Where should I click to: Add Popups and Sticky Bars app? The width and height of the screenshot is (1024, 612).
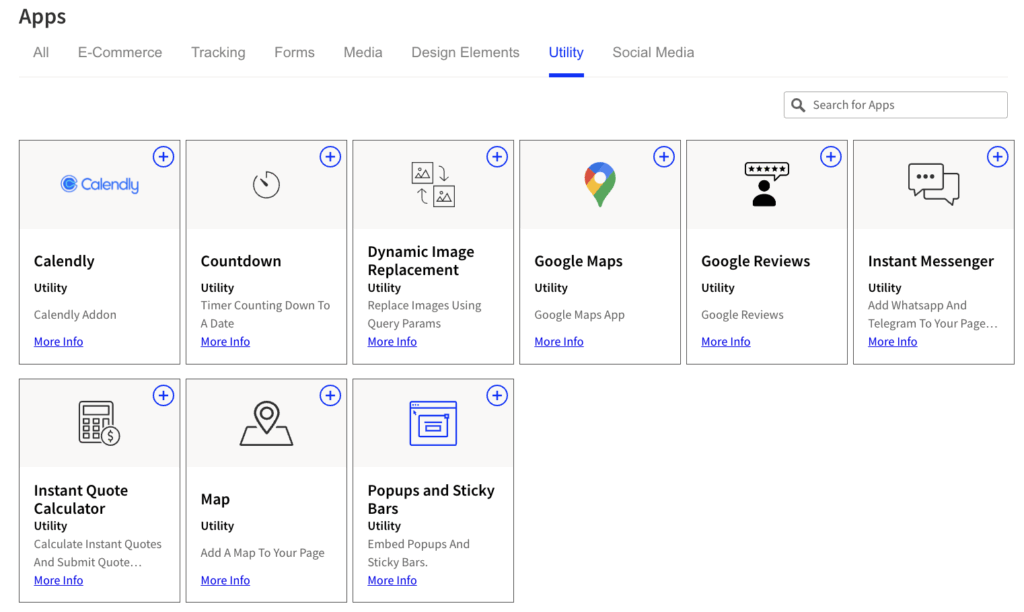[x=497, y=396]
